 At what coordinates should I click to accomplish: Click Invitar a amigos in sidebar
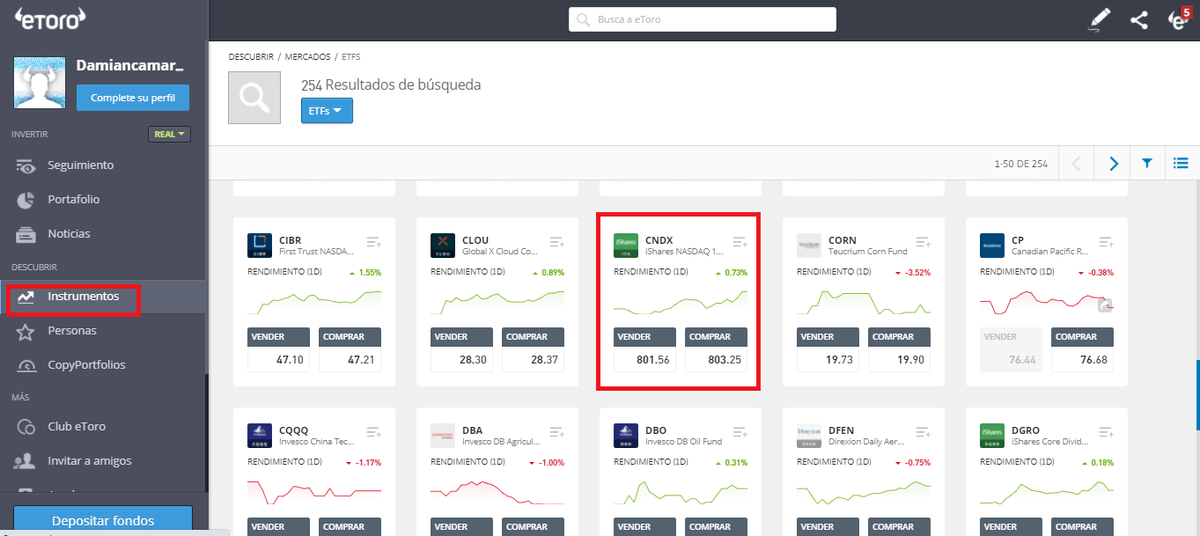pos(89,461)
